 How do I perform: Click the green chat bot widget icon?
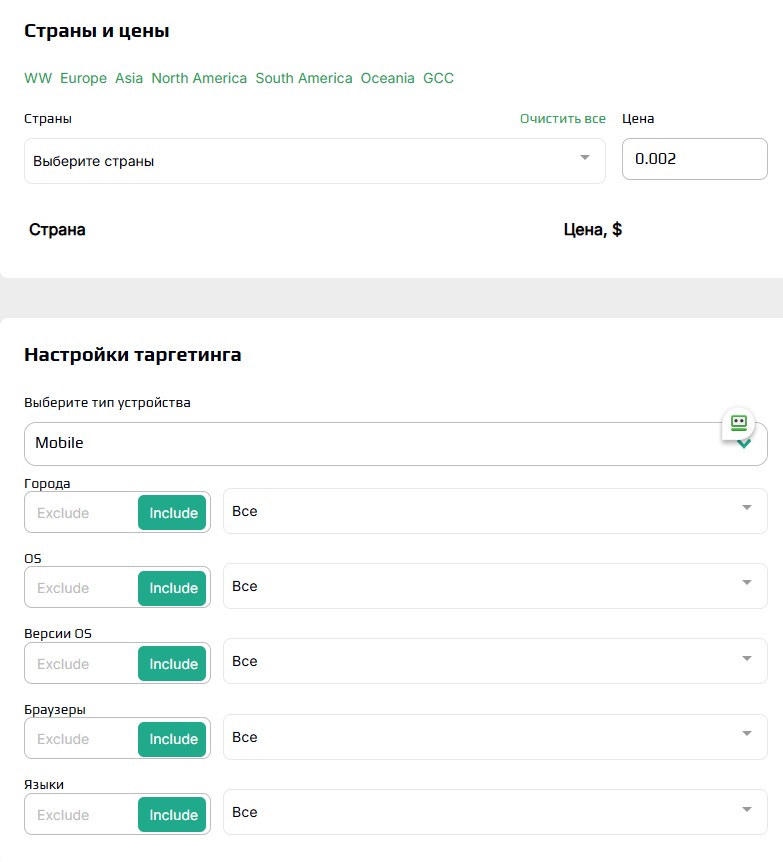click(739, 423)
